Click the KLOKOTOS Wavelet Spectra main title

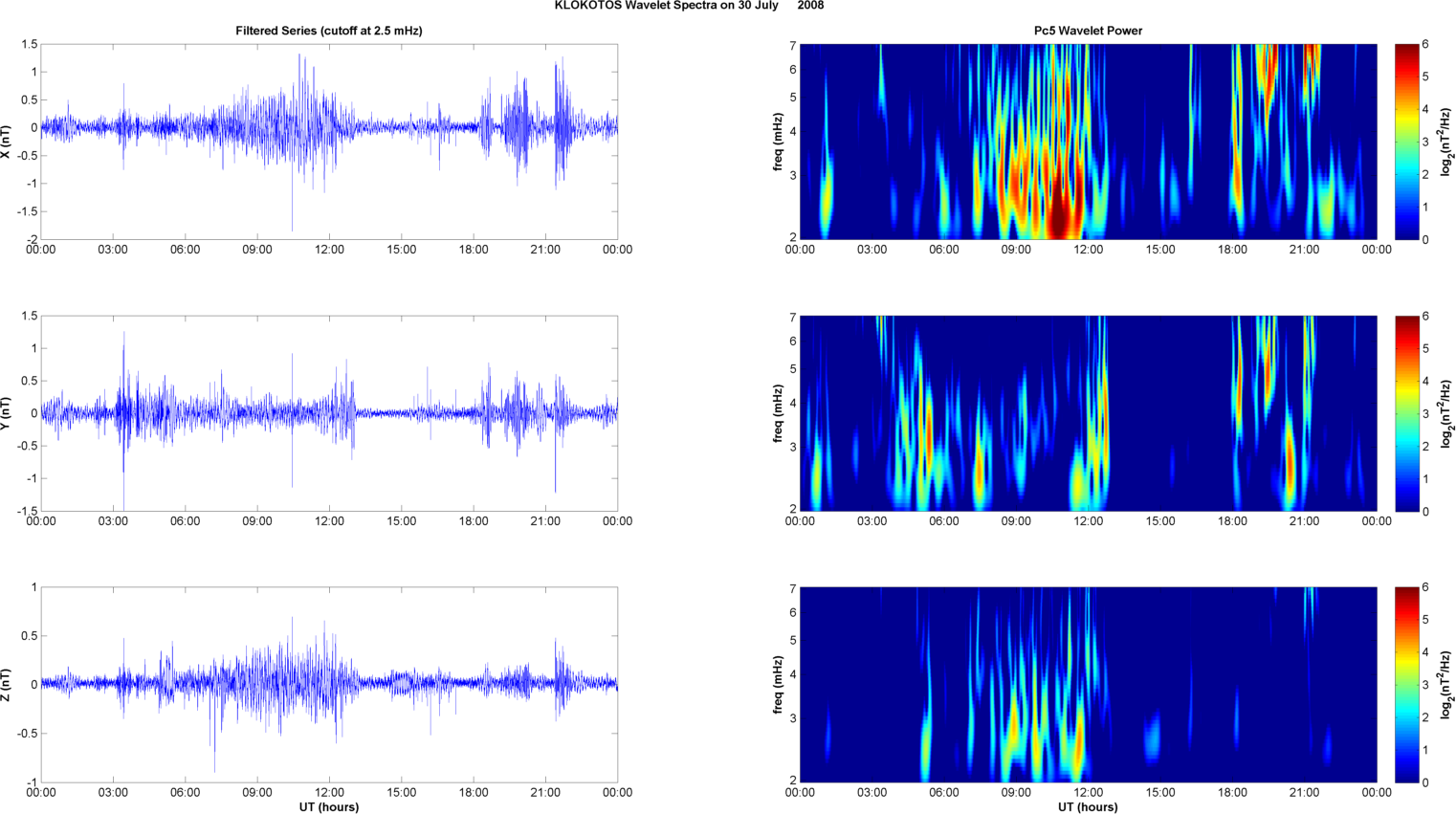[x=689, y=6]
